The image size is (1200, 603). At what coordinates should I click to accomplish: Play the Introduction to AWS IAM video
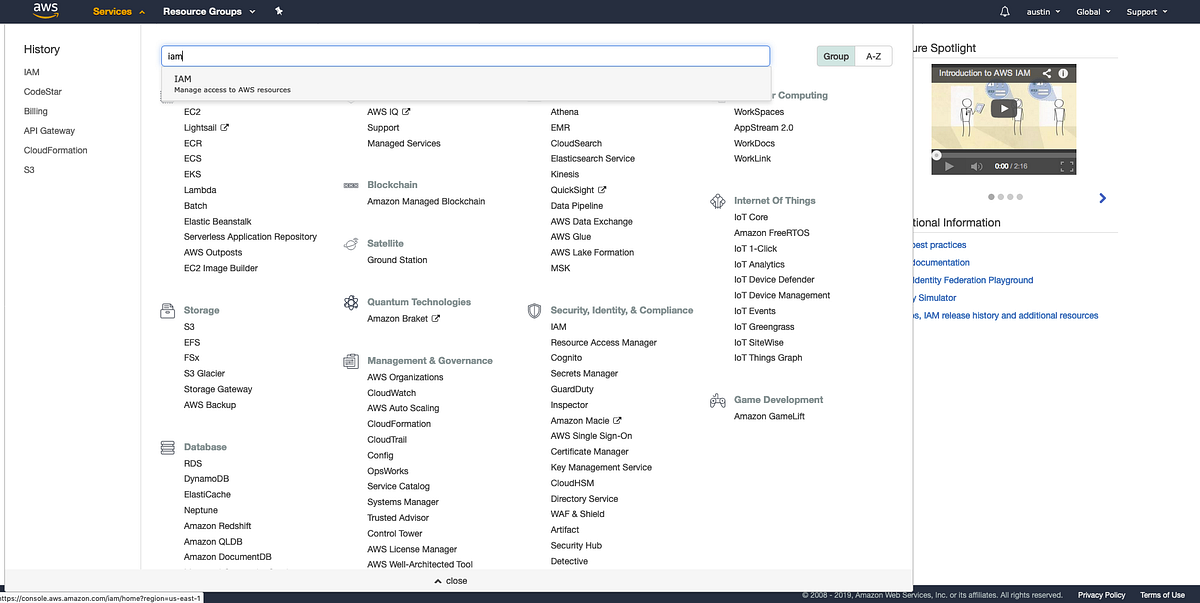(1004, 108)
